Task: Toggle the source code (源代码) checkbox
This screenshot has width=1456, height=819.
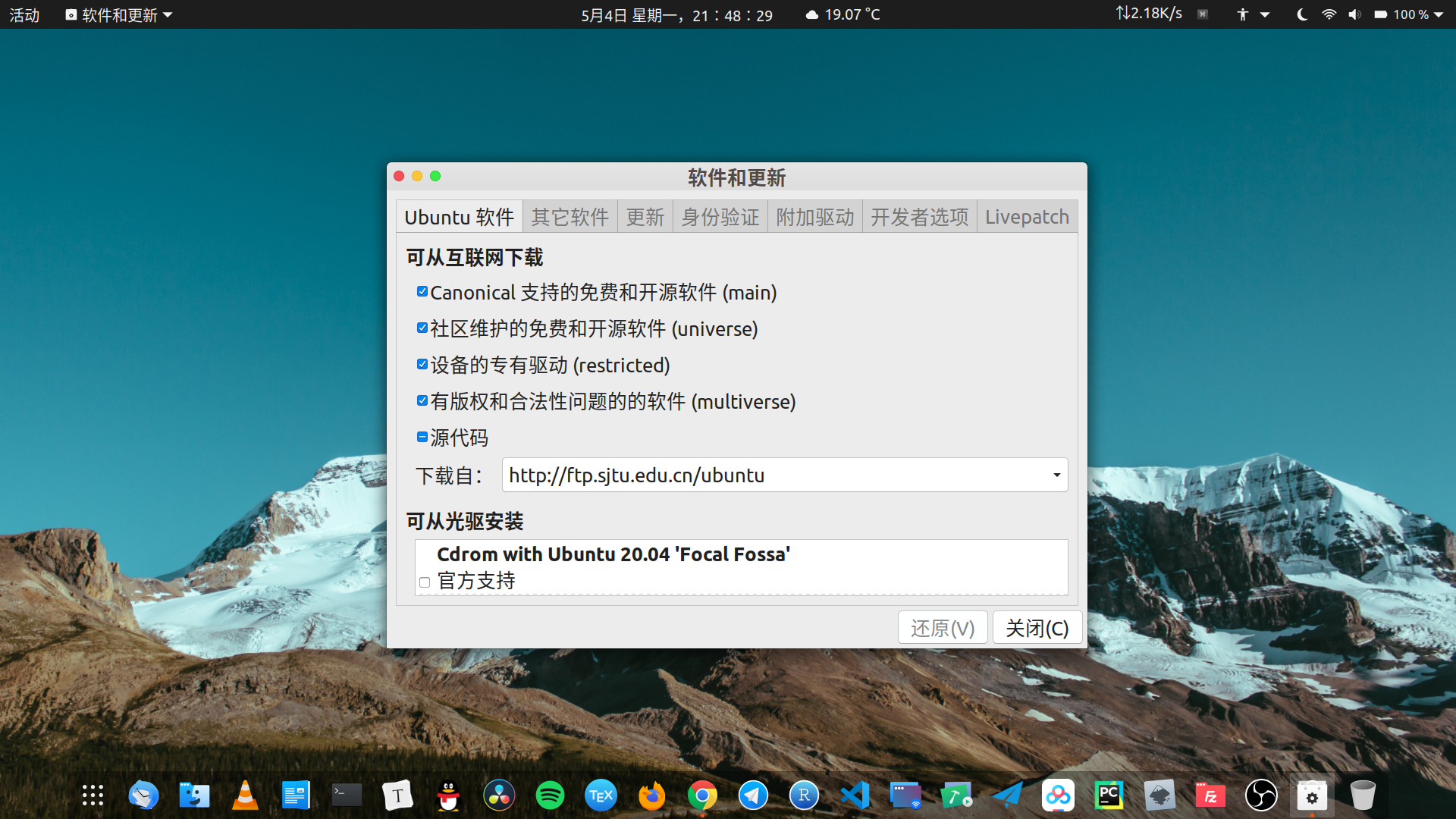Action: (x=422, y=438)
